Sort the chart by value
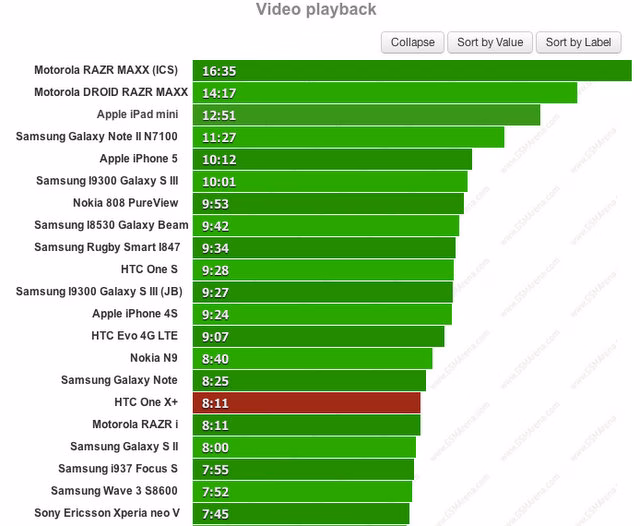The height and width of the screenshot is (526, 640). click(490, 42)
